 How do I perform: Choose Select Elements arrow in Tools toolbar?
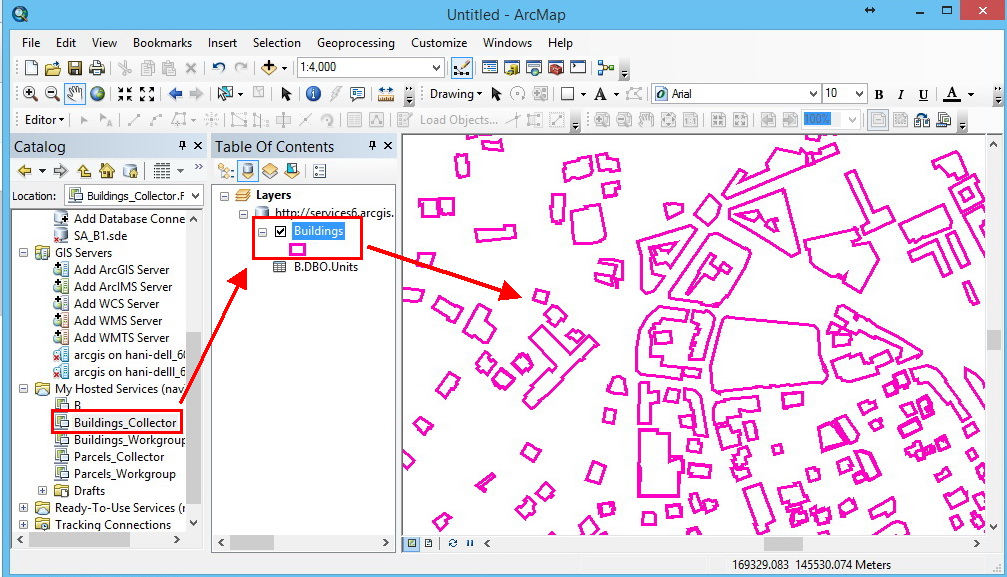coord(286,94)
